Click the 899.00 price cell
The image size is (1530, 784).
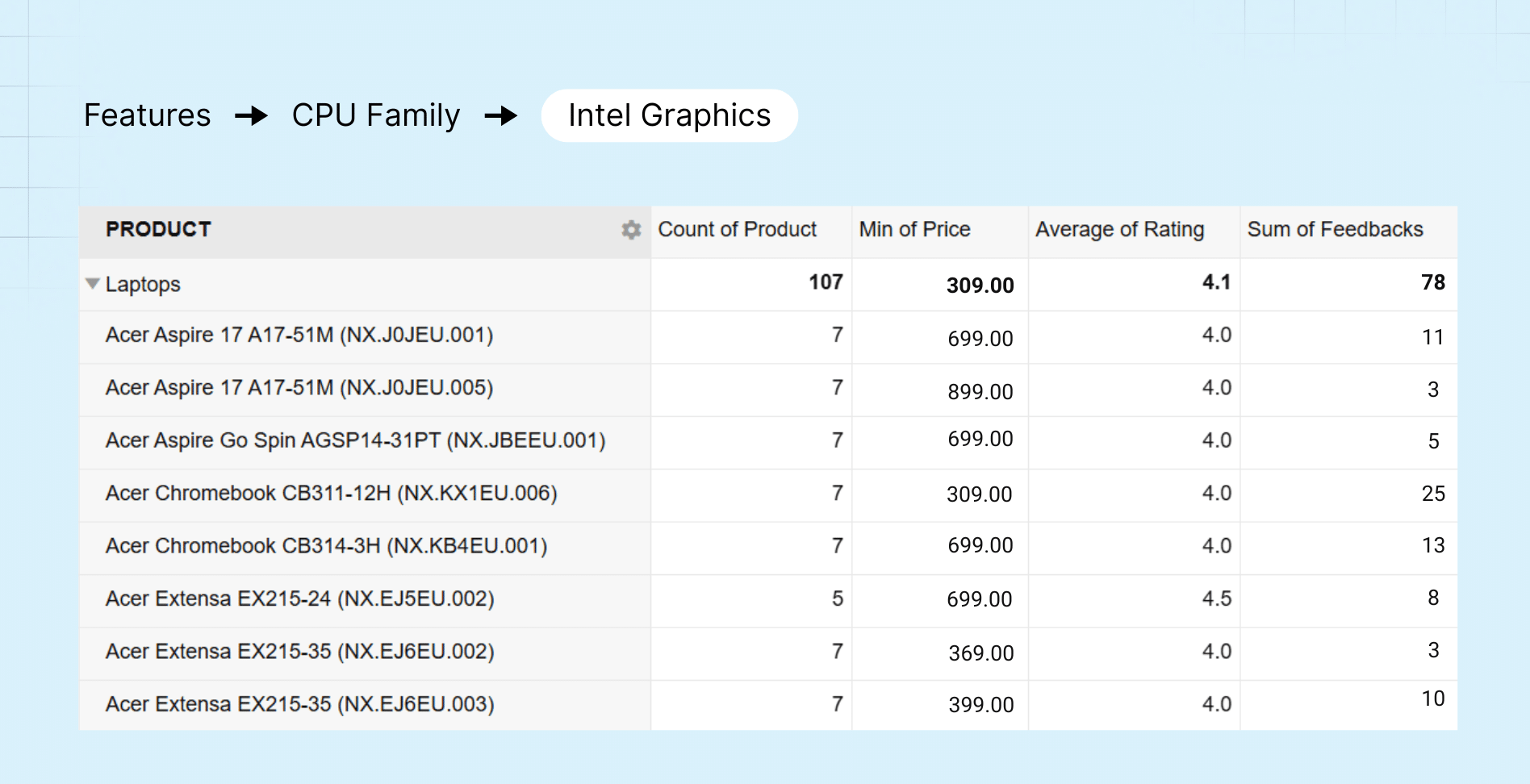point(980,392)
